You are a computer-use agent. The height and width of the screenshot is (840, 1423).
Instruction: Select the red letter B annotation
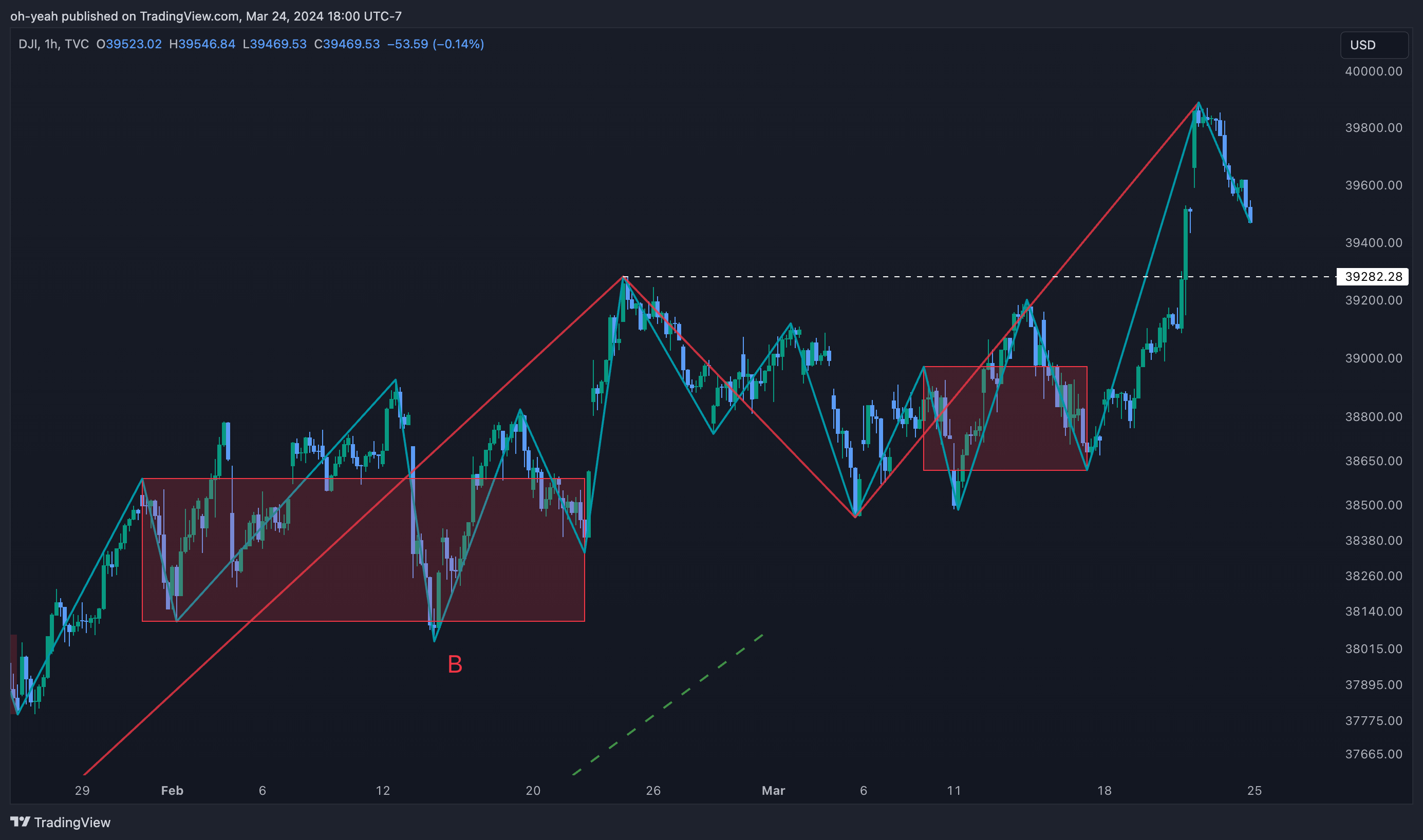455,664
